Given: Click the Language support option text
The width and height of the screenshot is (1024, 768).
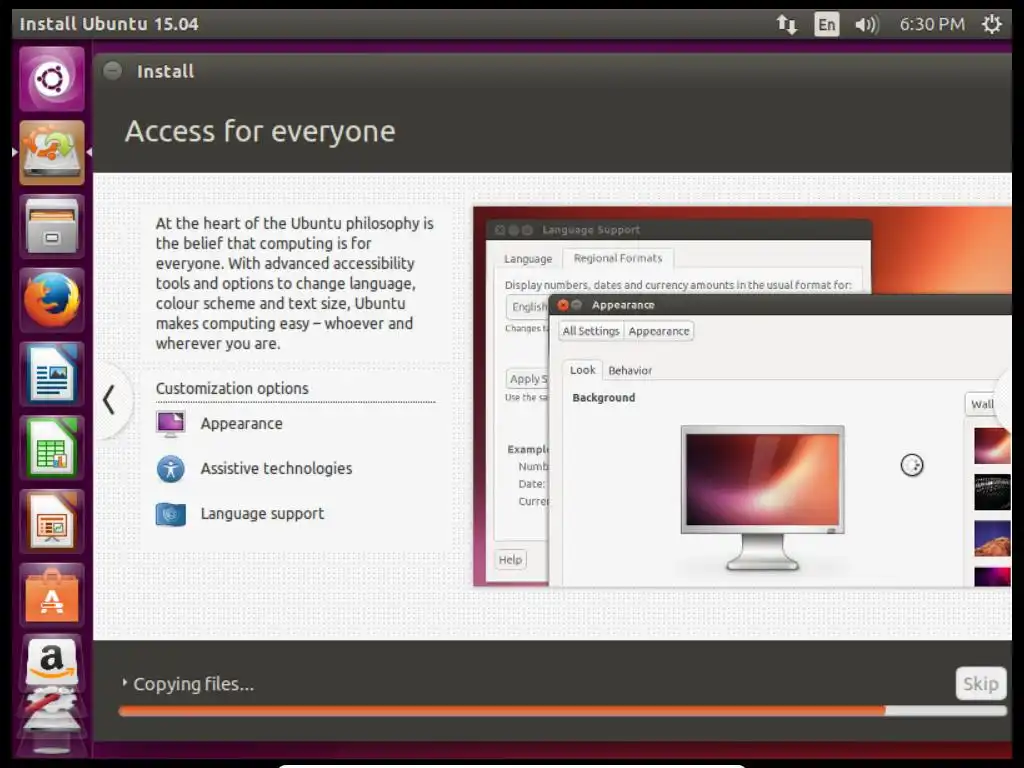Looking at the screenshot, I should tap(262, 514).
